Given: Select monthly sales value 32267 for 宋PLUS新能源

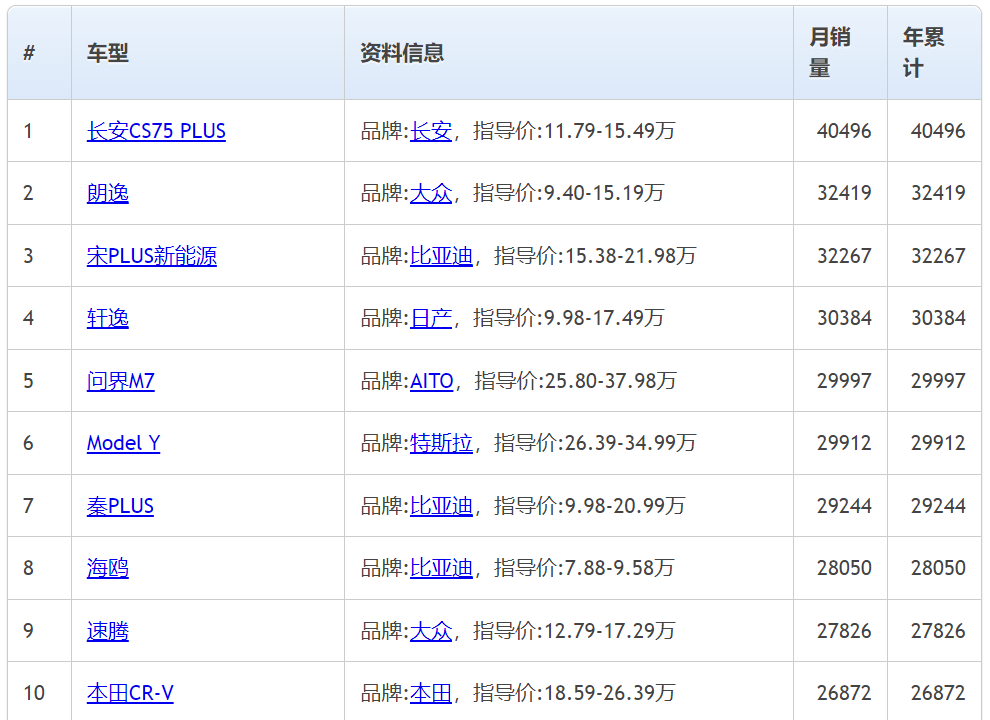Looking at the screenshot, I should (844, 256).
